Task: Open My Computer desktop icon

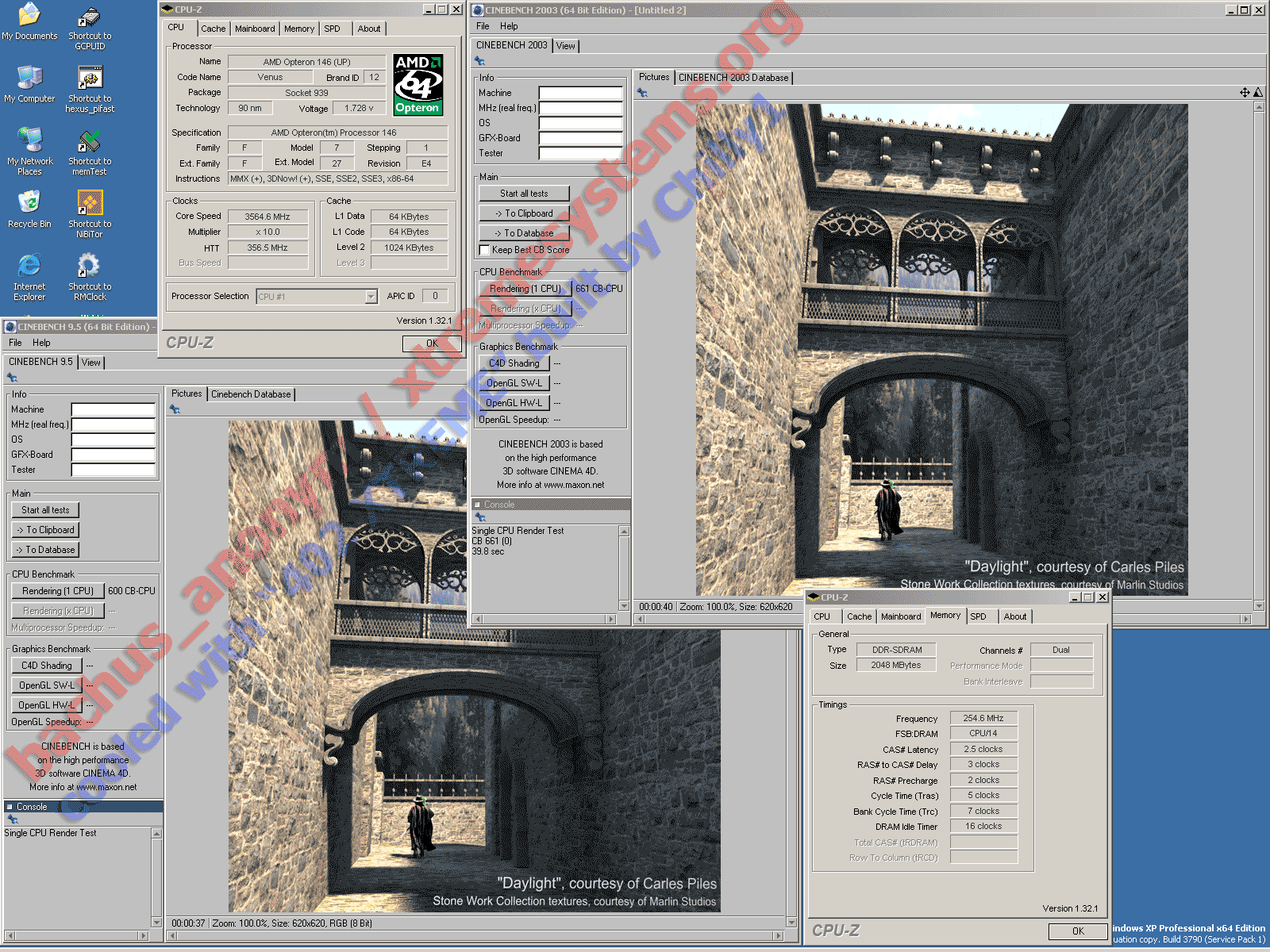Action: tap(29, 85)
